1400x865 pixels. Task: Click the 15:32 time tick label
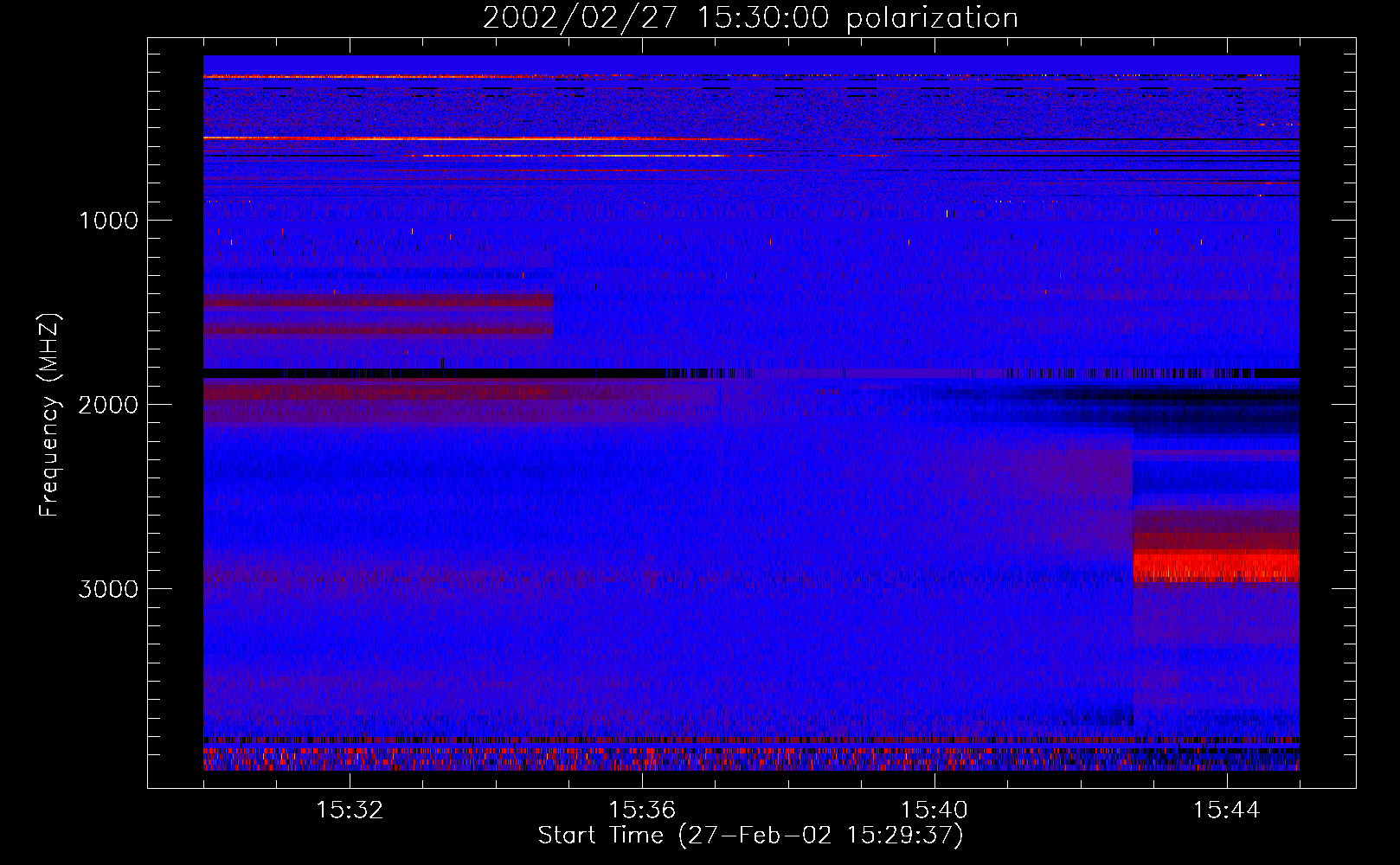[350, 811]
